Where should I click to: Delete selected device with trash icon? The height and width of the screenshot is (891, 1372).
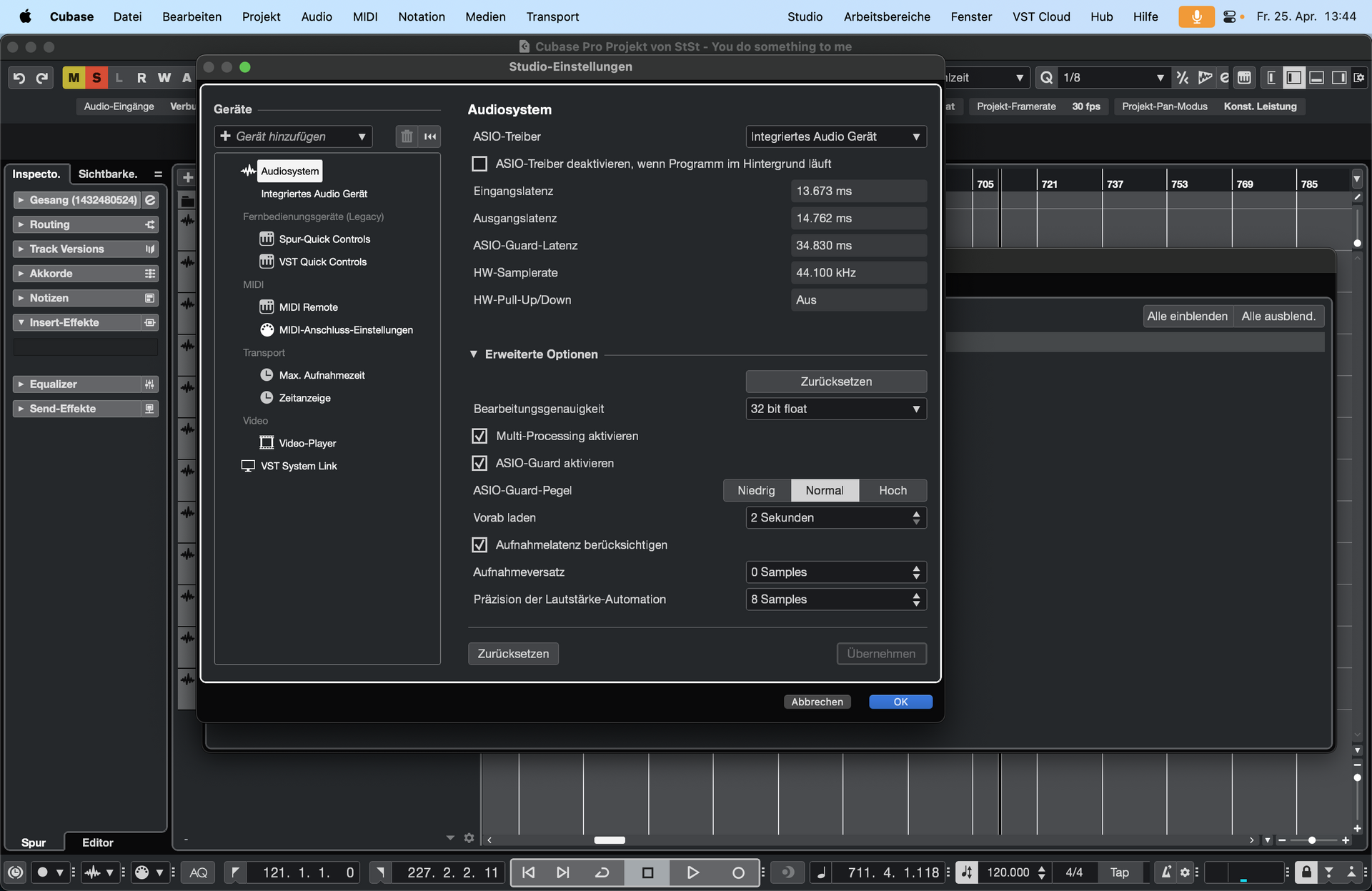pos(407,136)
